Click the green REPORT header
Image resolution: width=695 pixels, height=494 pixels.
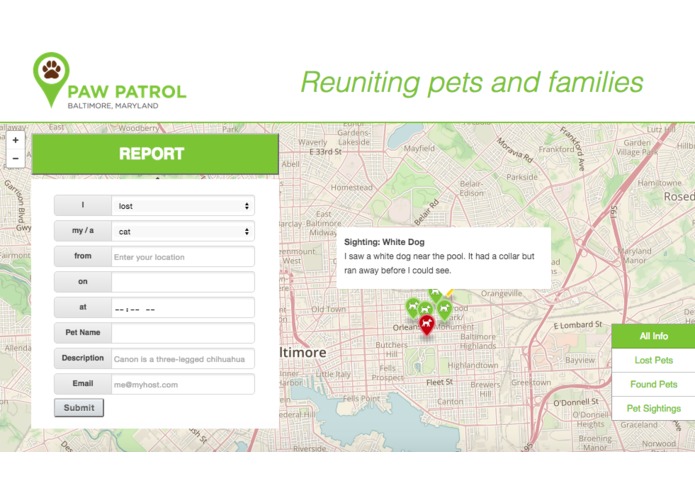[x=155, y=154]
